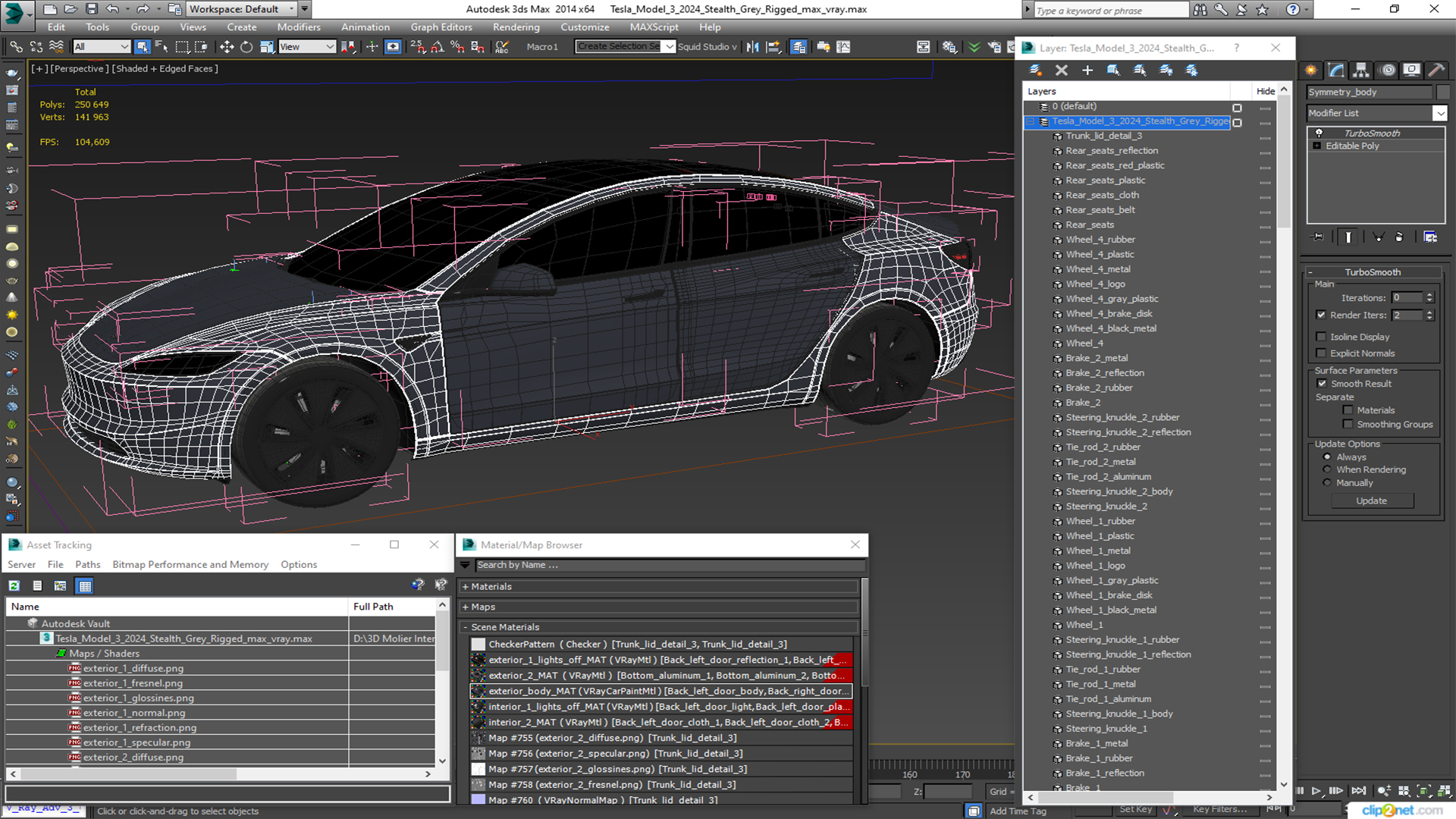Open Paths menu in Asset Tracking
Viewport: 1456px width, 819px height.
pyautogui.click(x=88, y=565)
